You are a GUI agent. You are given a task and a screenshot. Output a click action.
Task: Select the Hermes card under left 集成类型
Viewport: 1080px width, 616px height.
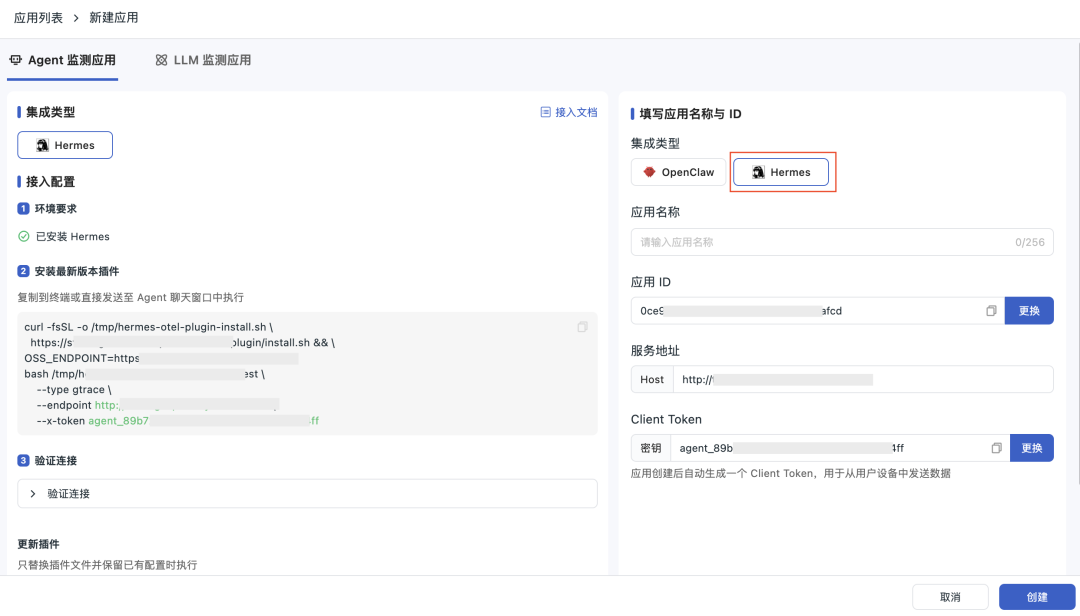pos(65,145)
